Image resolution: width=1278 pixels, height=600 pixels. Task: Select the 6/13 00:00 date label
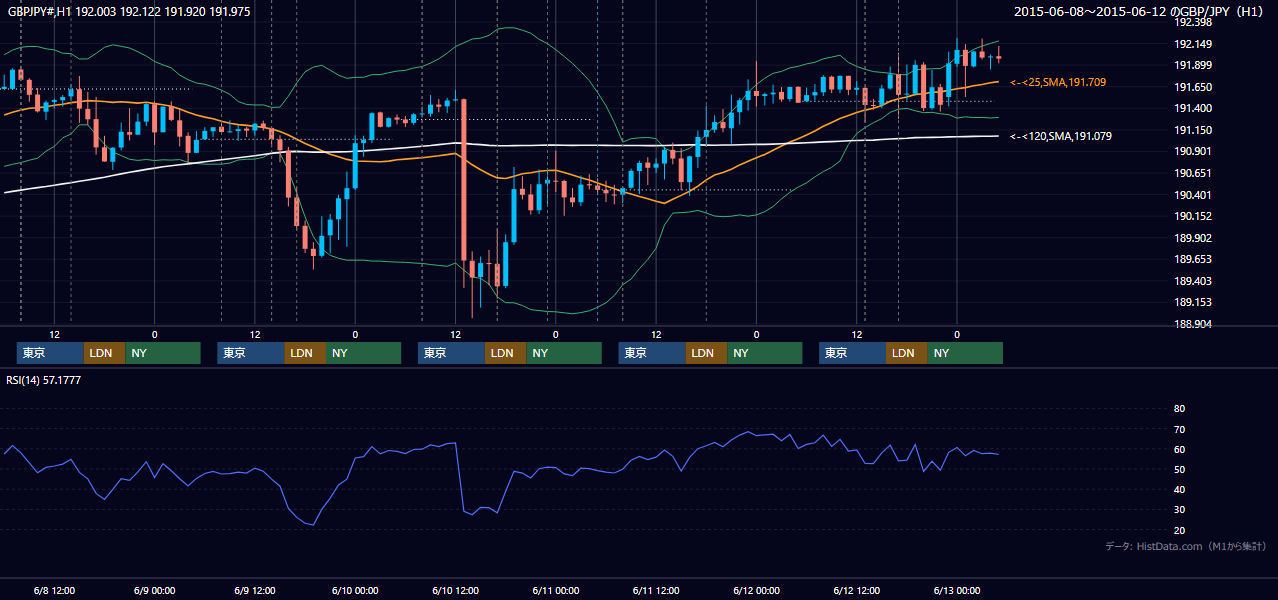pos(956,591)
